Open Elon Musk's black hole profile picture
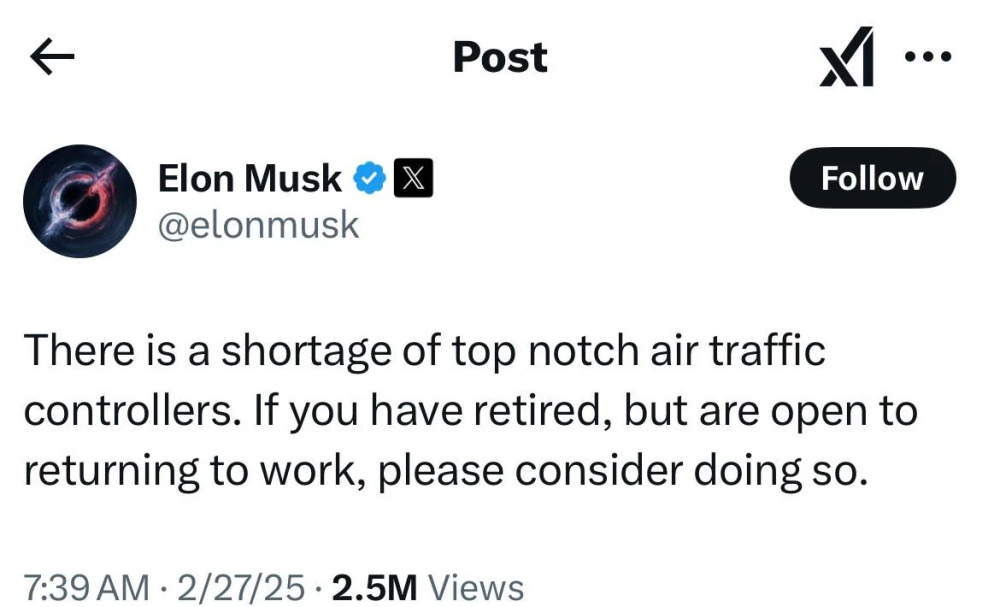Viewport: 1000px width, 607px height. pos(80,201)
